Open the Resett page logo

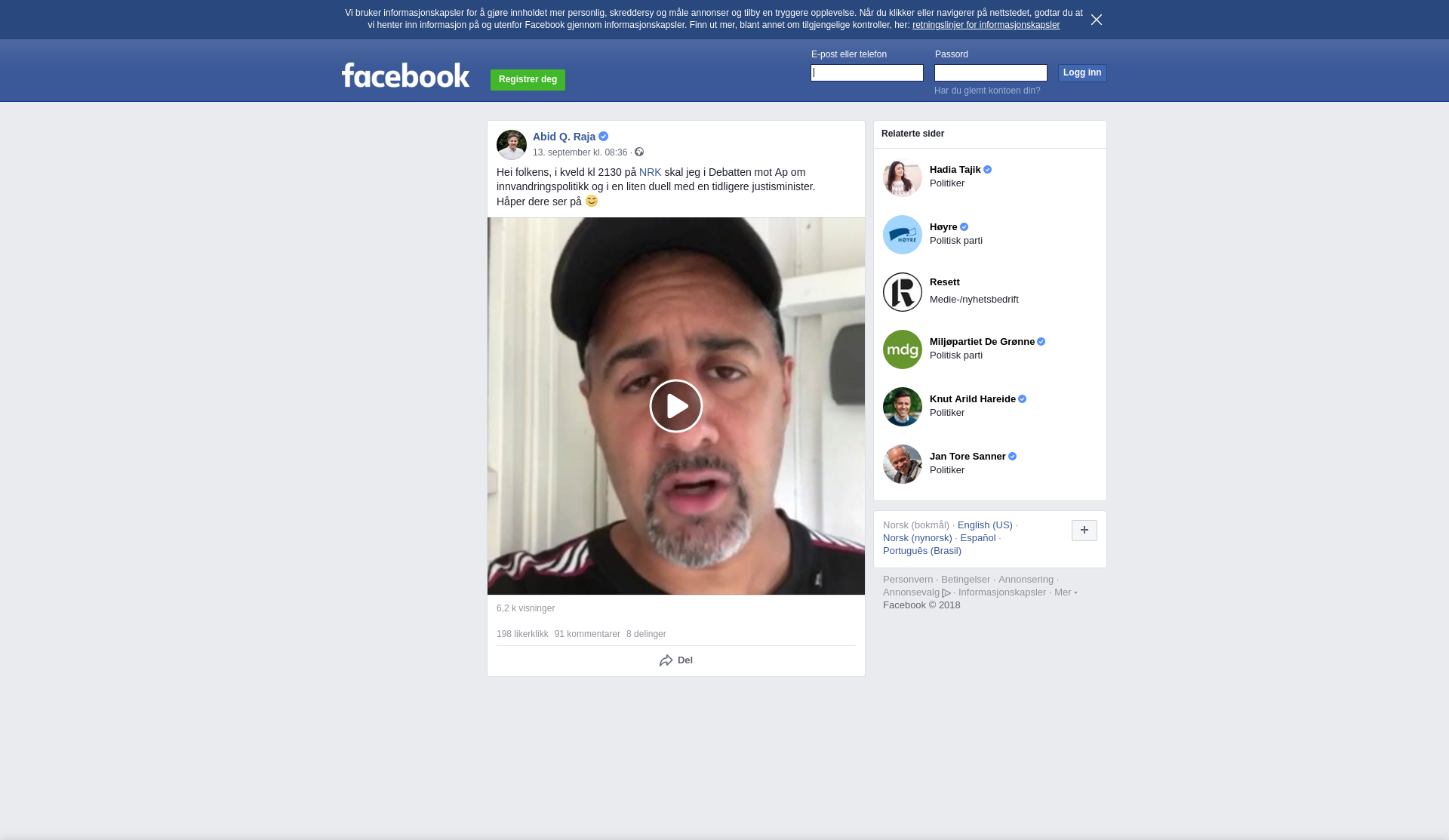pyautogui.click(x=902, y=292)
